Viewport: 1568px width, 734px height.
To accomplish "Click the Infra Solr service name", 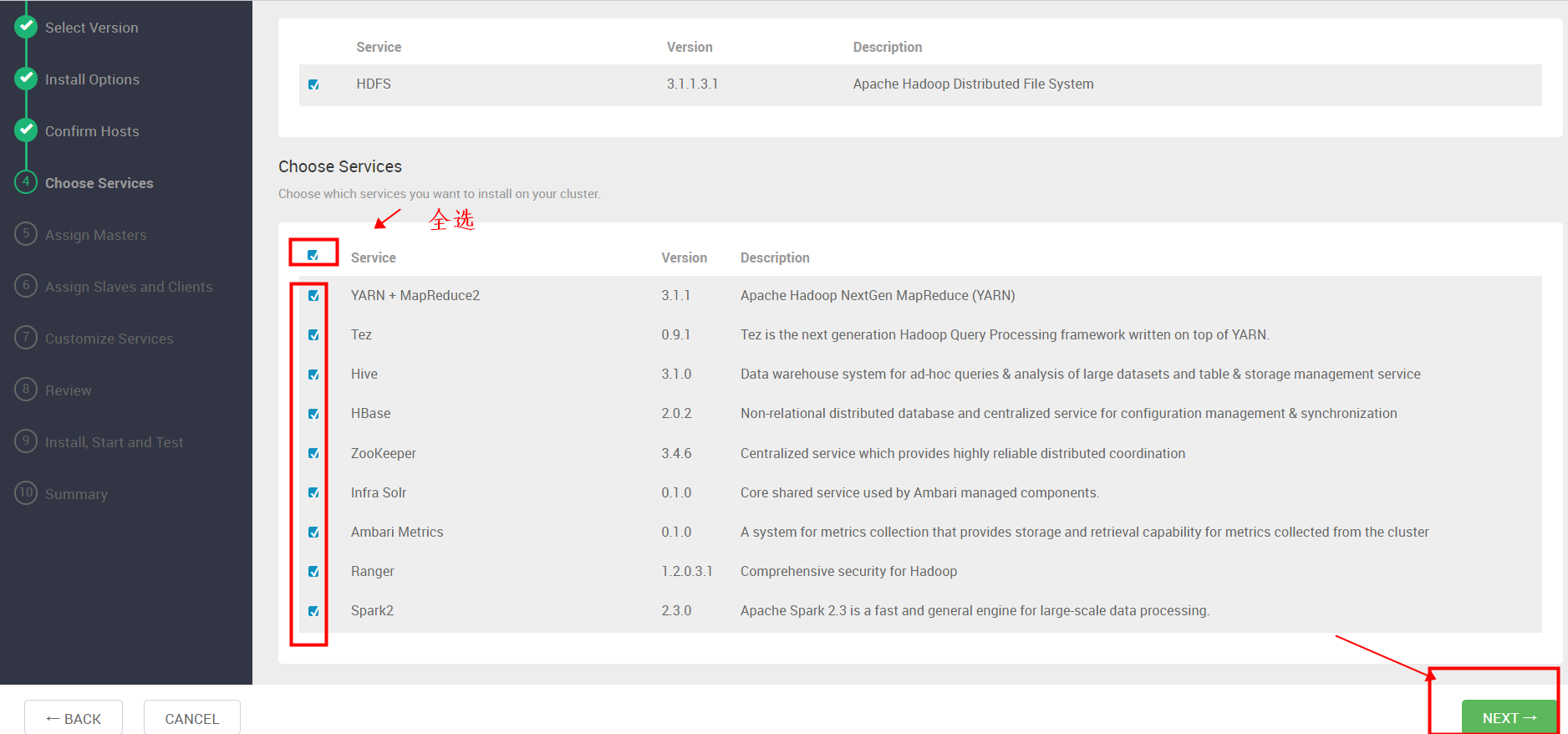I will point(379,492).
